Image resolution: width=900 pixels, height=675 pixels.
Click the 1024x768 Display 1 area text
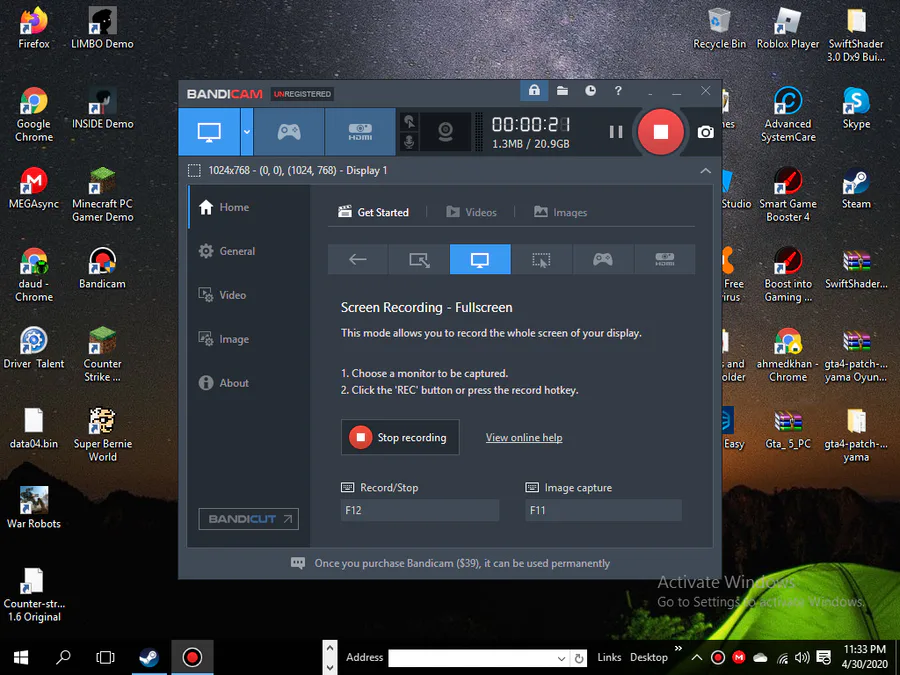[297, 170]
